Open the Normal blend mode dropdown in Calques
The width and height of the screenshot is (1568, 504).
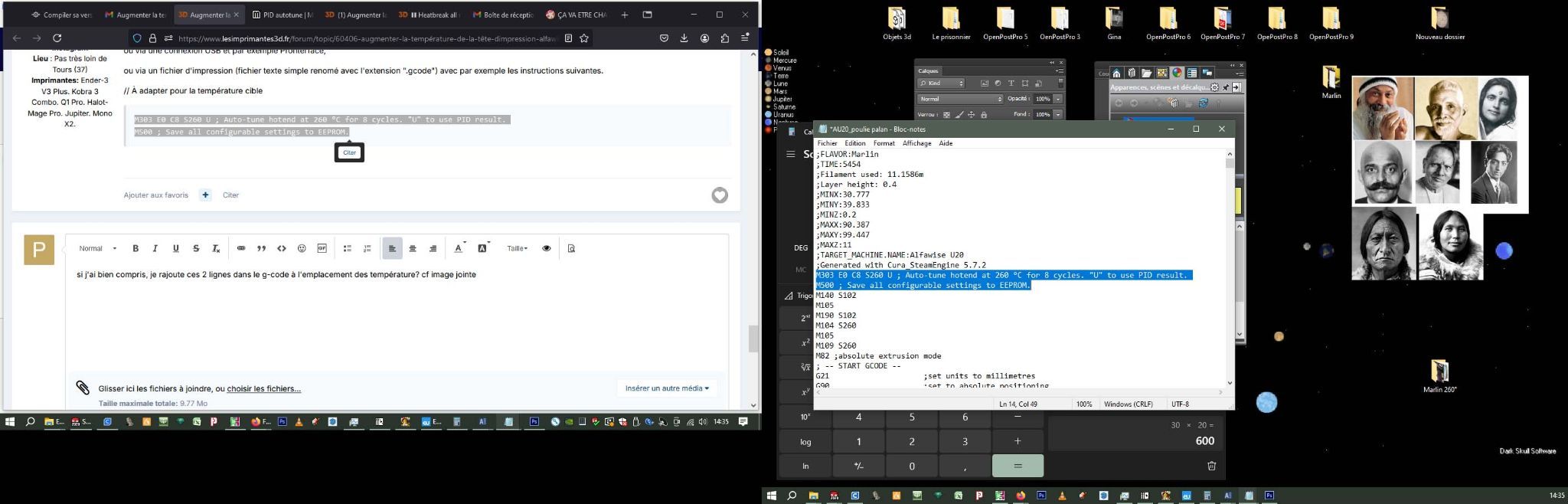960,99
